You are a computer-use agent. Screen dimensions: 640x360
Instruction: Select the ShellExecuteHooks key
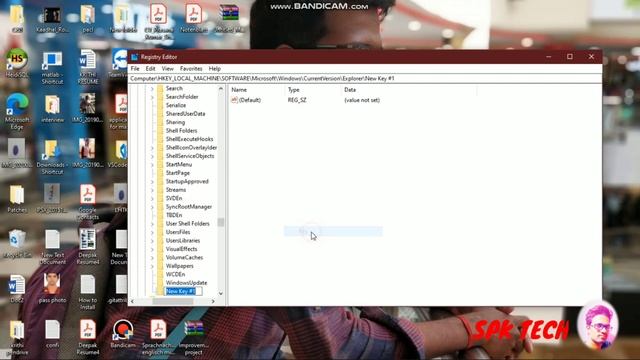click(x=189, y=139)
